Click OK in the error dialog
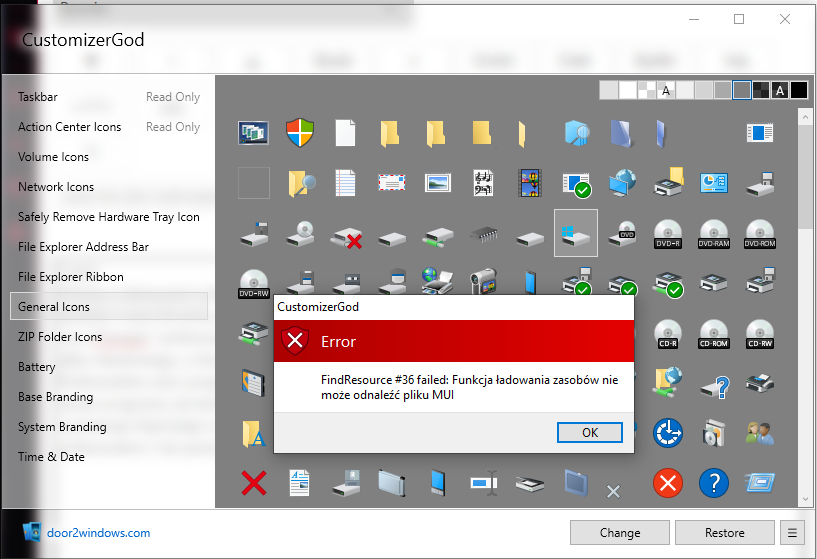Screen dimensions: 817x559 tap(590, 432)
